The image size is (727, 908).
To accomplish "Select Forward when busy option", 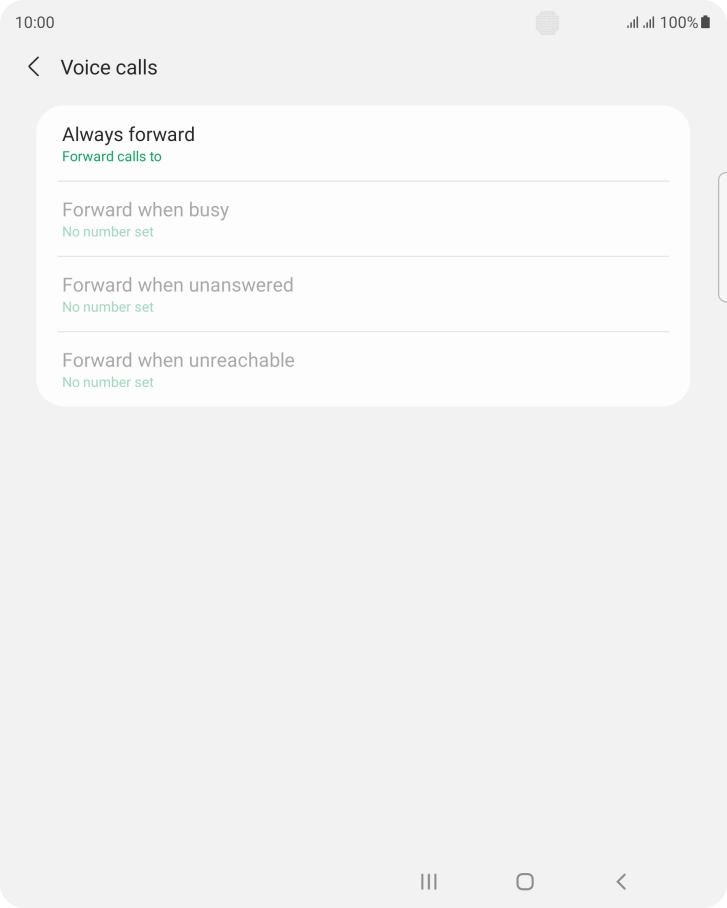I will 145,210.
